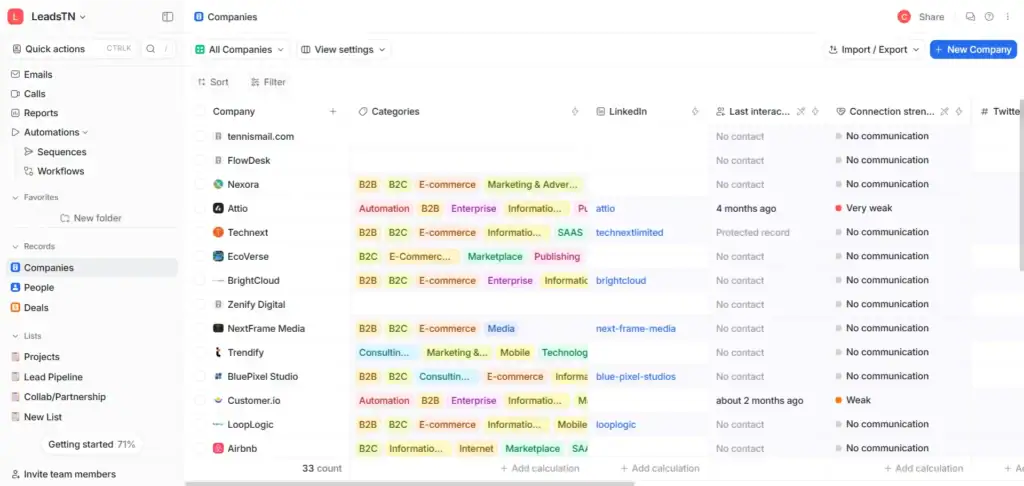Check the Technext row checkbox
This screenshot has height=486, width=1024.
(x=200, y=233)
